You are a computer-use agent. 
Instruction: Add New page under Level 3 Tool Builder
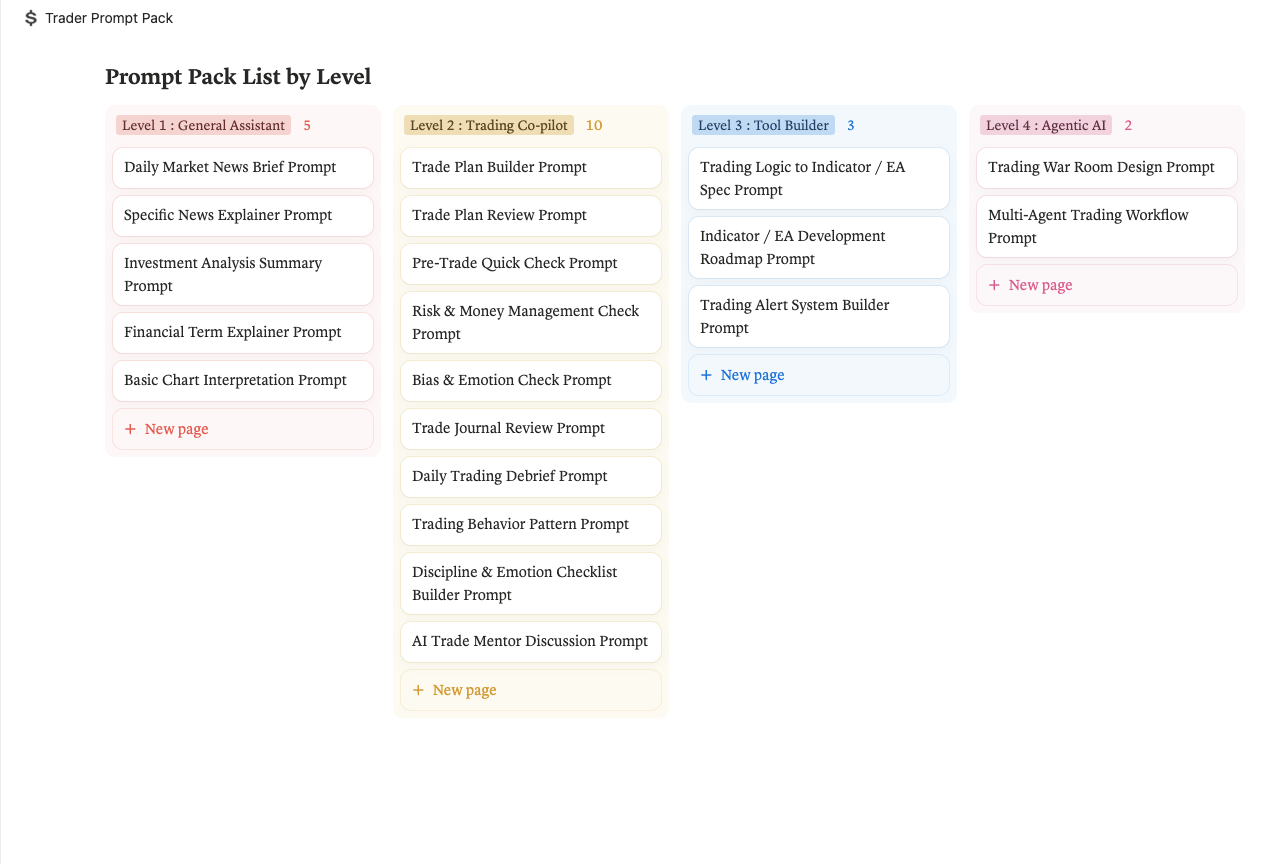tap(819, 375)
